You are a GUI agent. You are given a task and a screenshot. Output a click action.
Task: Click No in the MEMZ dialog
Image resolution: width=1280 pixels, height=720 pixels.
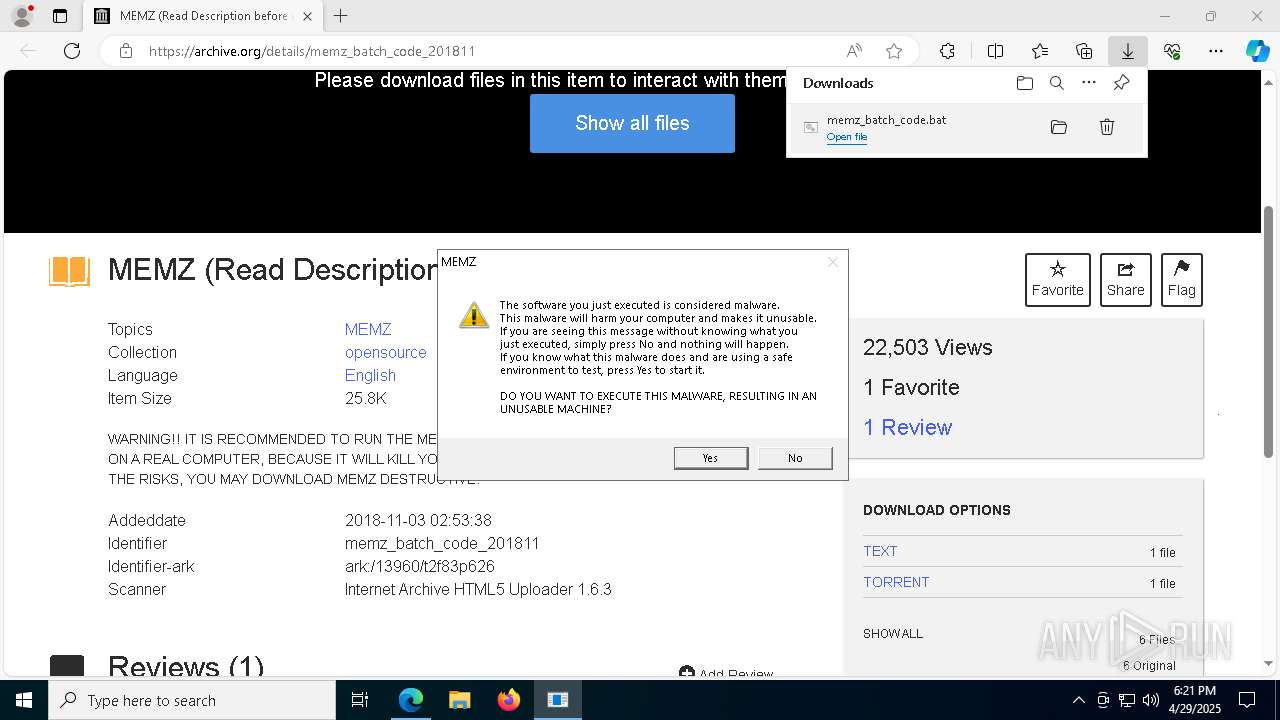[795, 458]
